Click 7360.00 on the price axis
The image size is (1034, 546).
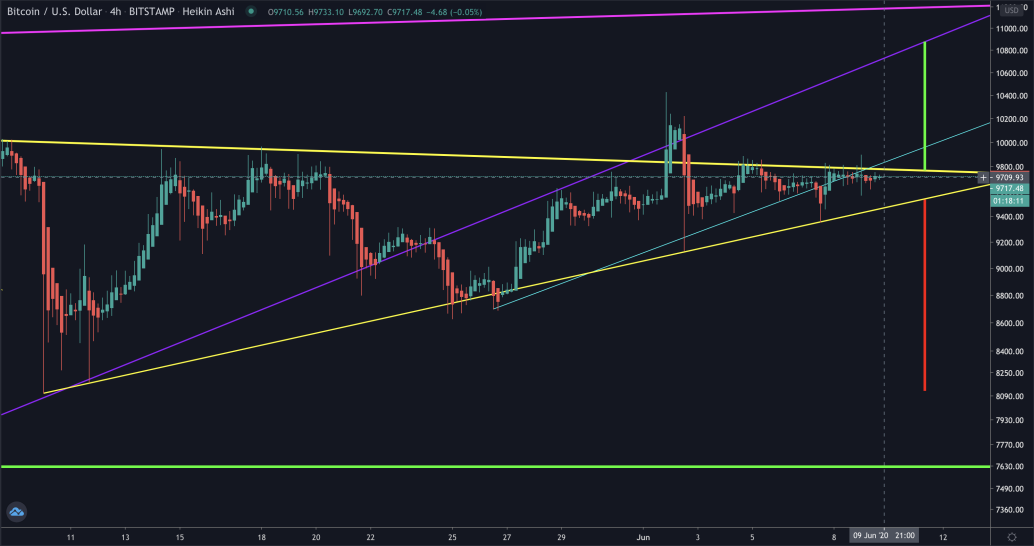point(1010,510)
